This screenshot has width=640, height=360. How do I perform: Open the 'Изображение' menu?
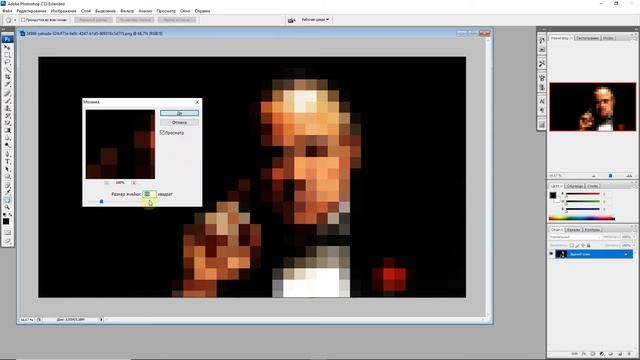tap(63, 11)
